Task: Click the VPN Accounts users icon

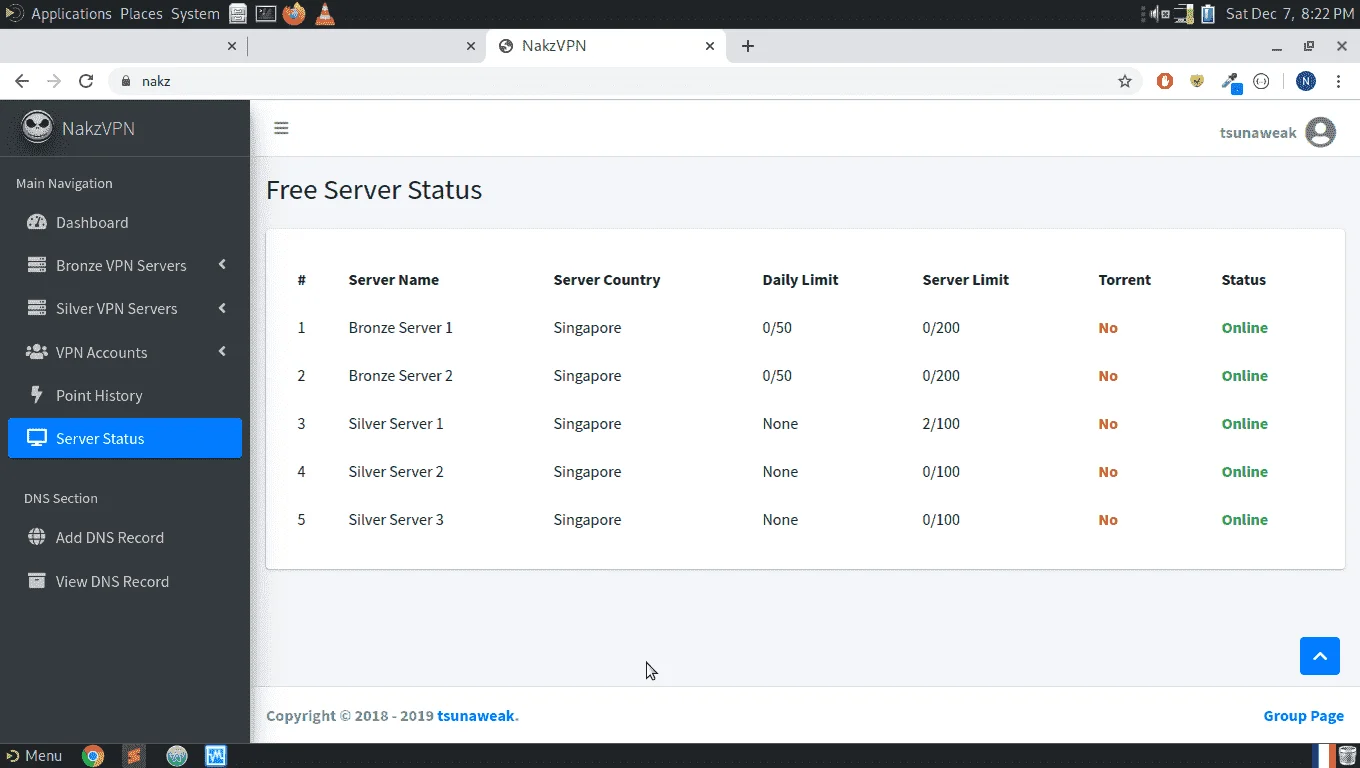Action: pyautogui.click(x=37, y=352)
